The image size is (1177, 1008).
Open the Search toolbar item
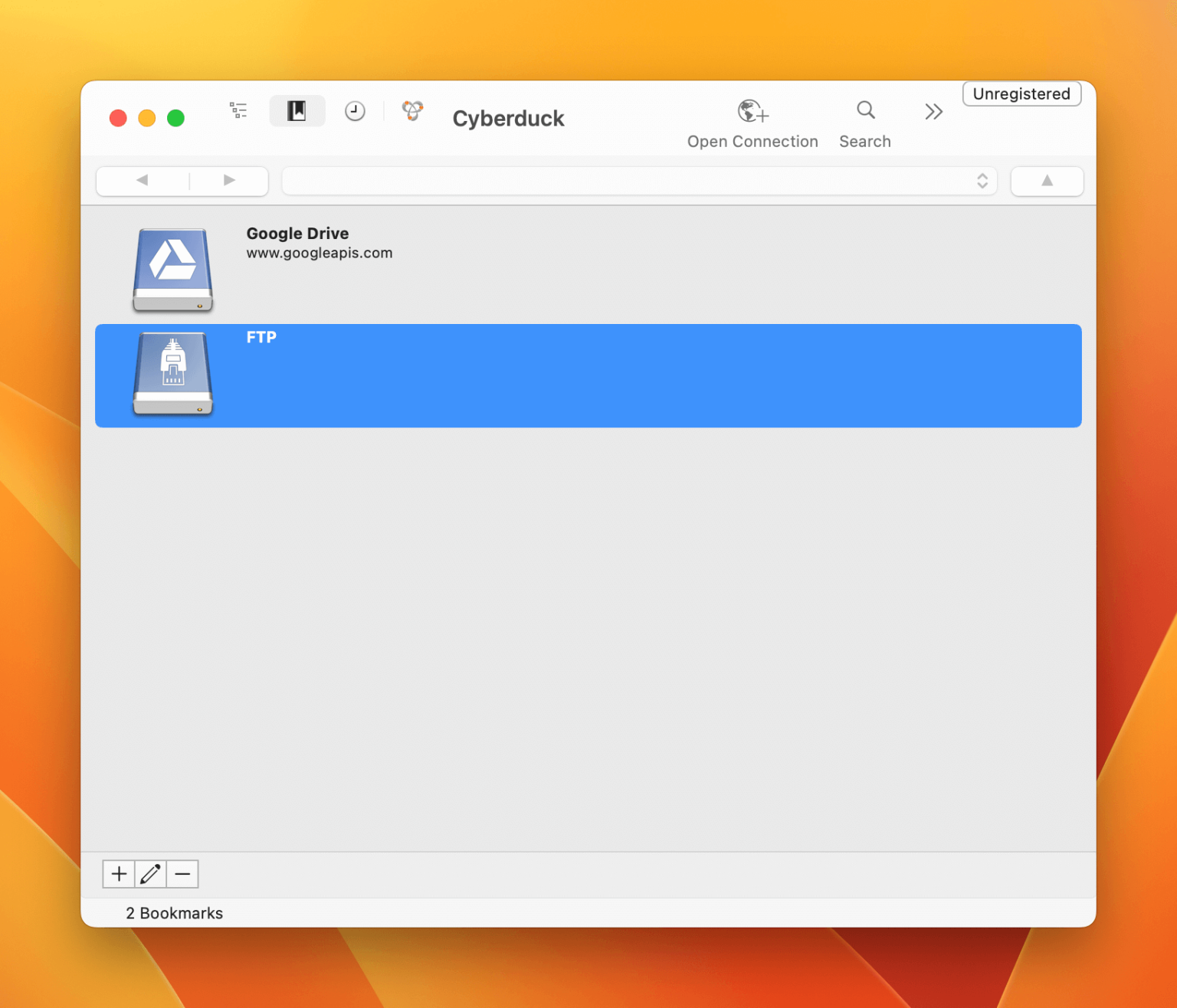click(864, 112)
